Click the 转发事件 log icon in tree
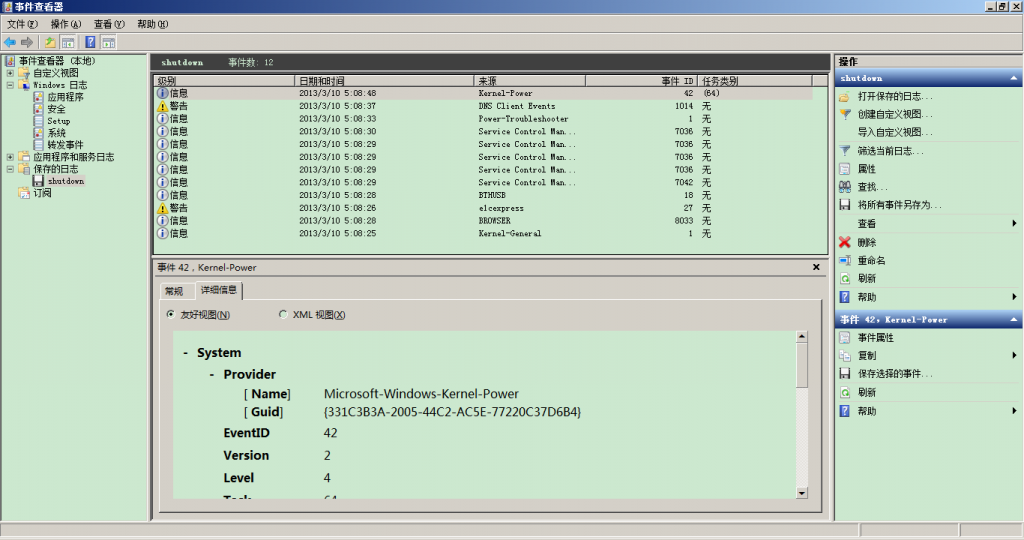The image size is (1024, 540). 39,144
